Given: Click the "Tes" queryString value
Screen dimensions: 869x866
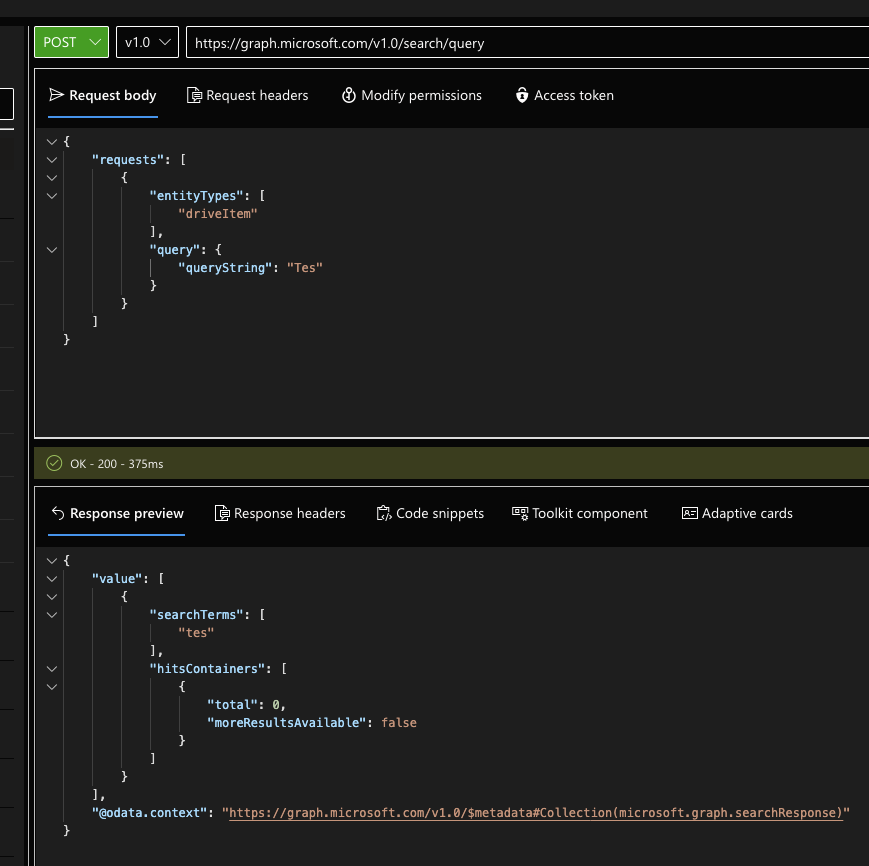Looking at the screenshot, I should pos(305,268).
